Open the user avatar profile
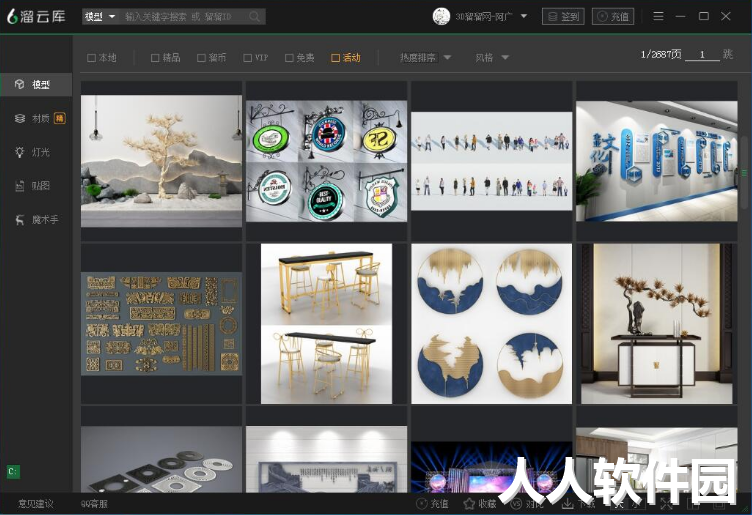752x515 pixels. click(x=441, y=16)
